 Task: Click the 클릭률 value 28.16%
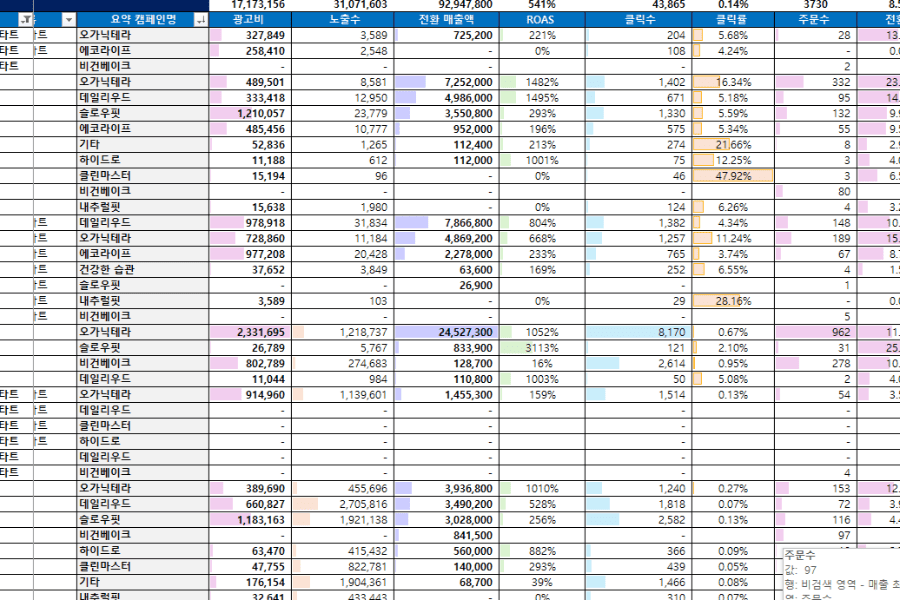pyautogui.click(x=733, y=301)
